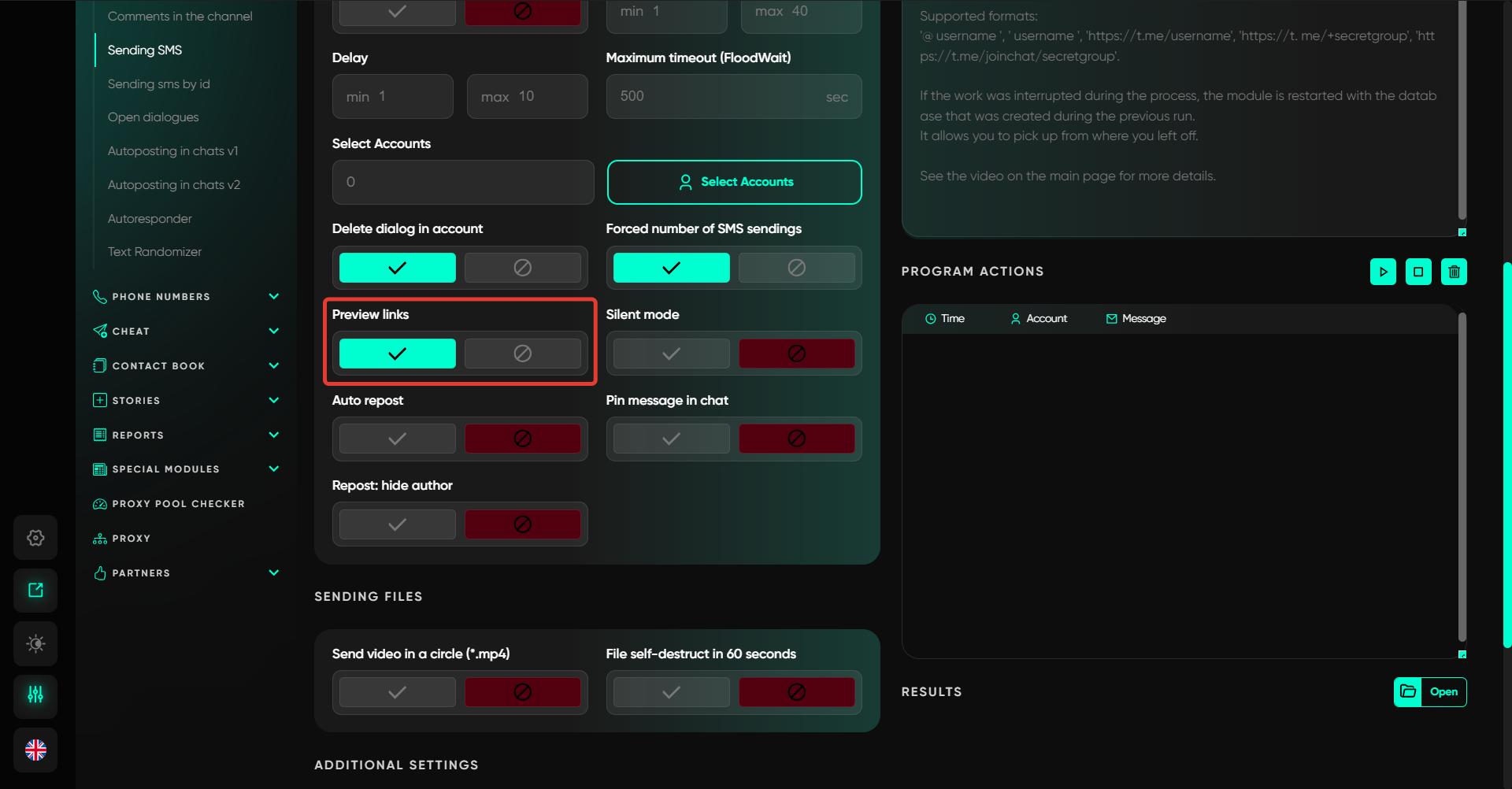Click the external link sidebar icon
The width and height of the screenshot is (1512, 789).
tap(35, 590)
